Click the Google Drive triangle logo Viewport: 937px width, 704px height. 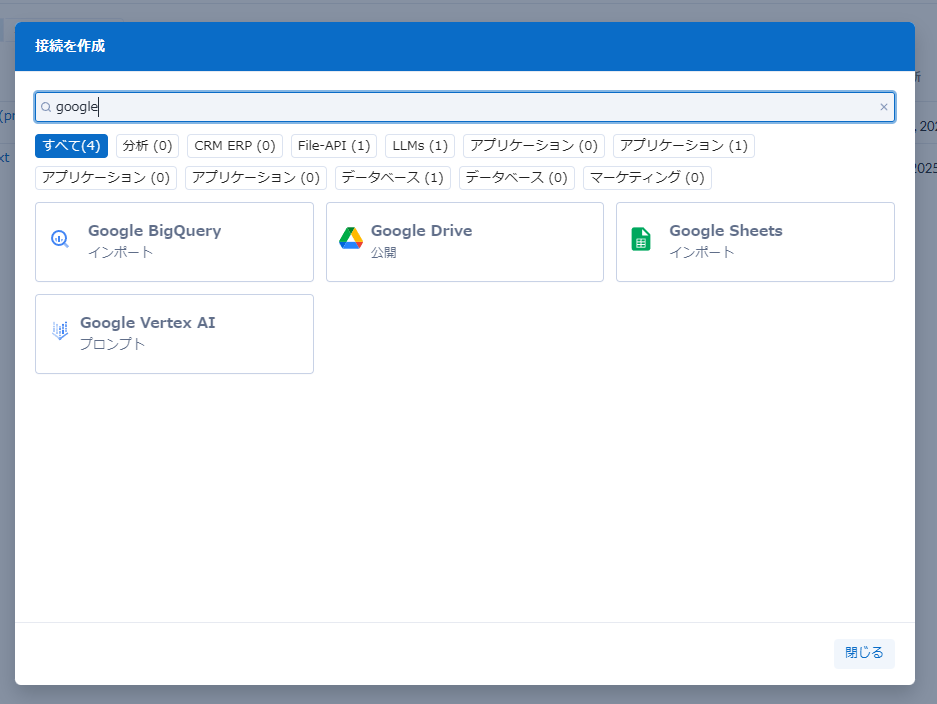350,239
